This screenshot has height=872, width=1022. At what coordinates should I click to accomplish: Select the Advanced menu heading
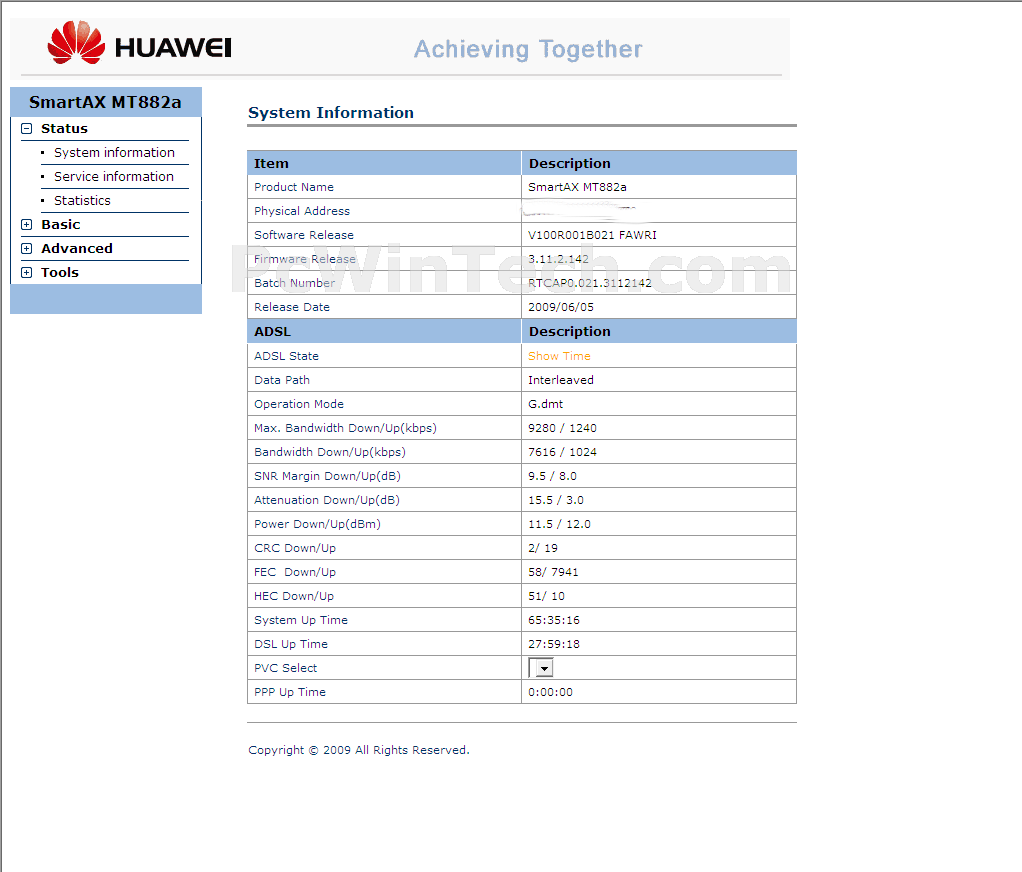(x=77, y=249)
